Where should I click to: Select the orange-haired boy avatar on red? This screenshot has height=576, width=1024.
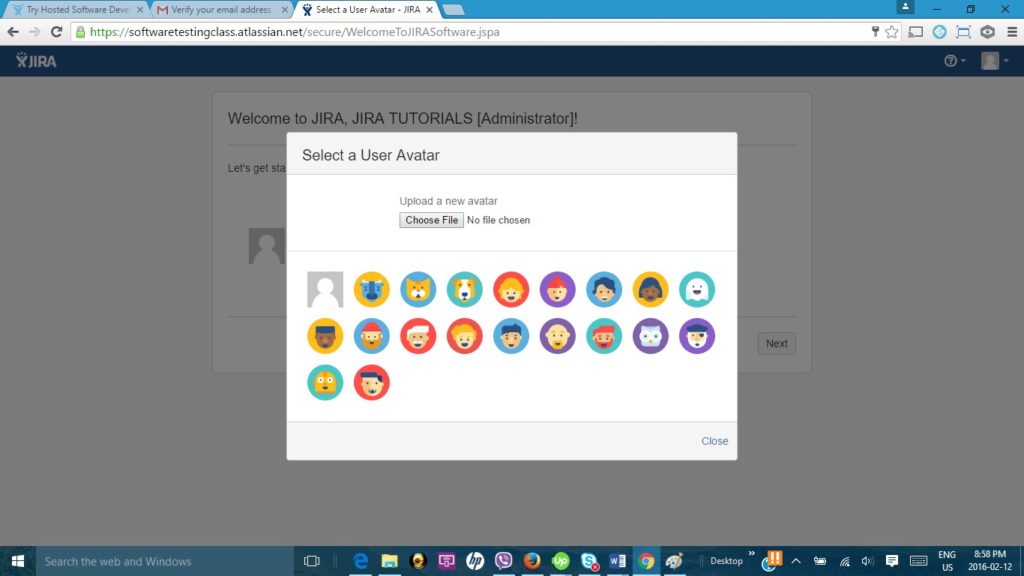[464, 336]
